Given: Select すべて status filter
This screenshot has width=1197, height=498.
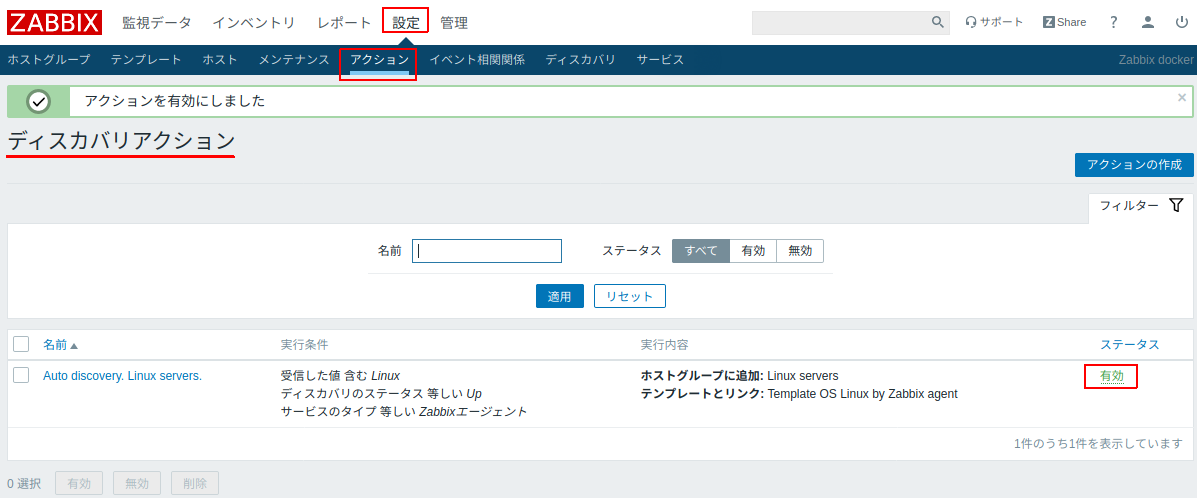Looking at the screenshot, I should point(701,251).
